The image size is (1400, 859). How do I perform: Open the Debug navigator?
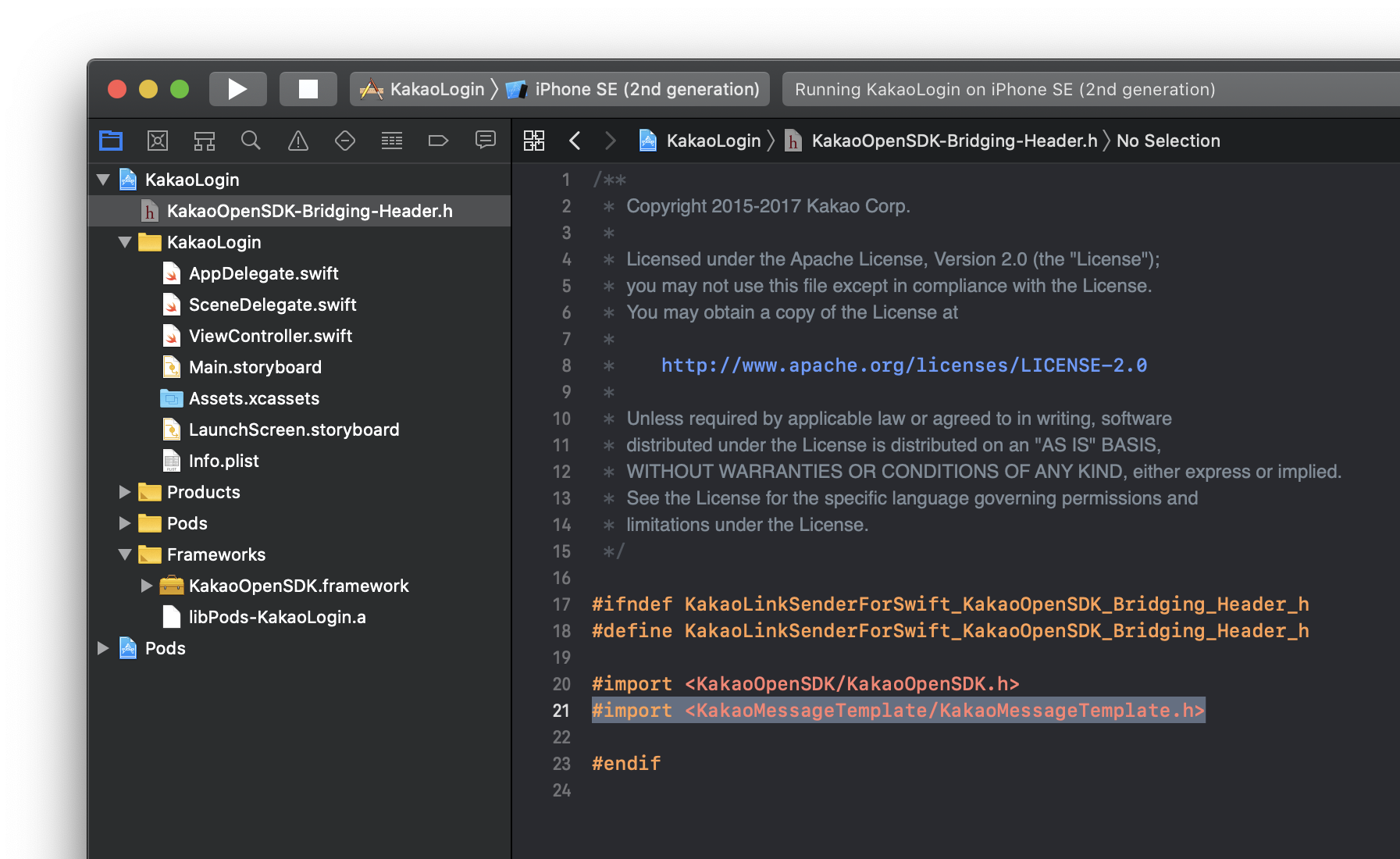click(392, 141)
